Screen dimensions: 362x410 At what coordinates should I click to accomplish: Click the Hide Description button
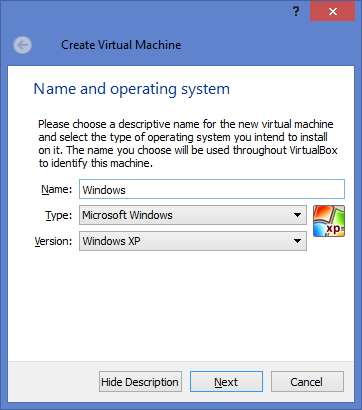coord(140,382)
